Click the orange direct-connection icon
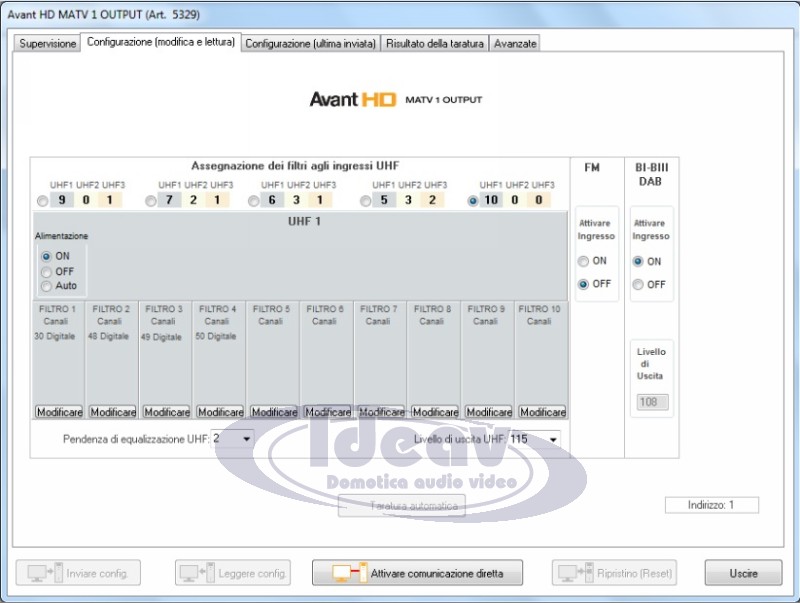The image size is (800, 603). point(349,572)
